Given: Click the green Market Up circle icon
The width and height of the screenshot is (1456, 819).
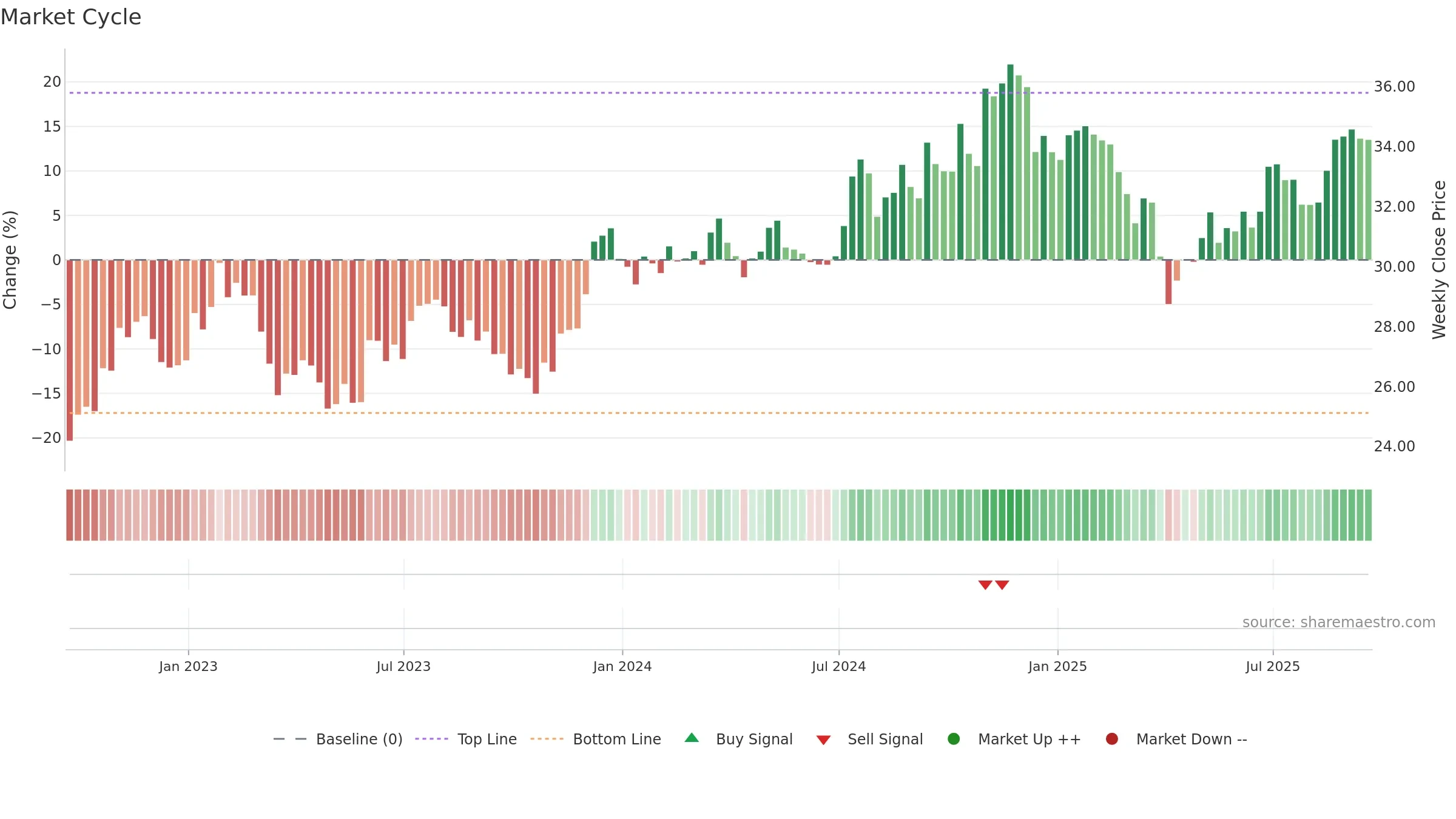Looking at the screenshot, I should click(x=954, y=739).
